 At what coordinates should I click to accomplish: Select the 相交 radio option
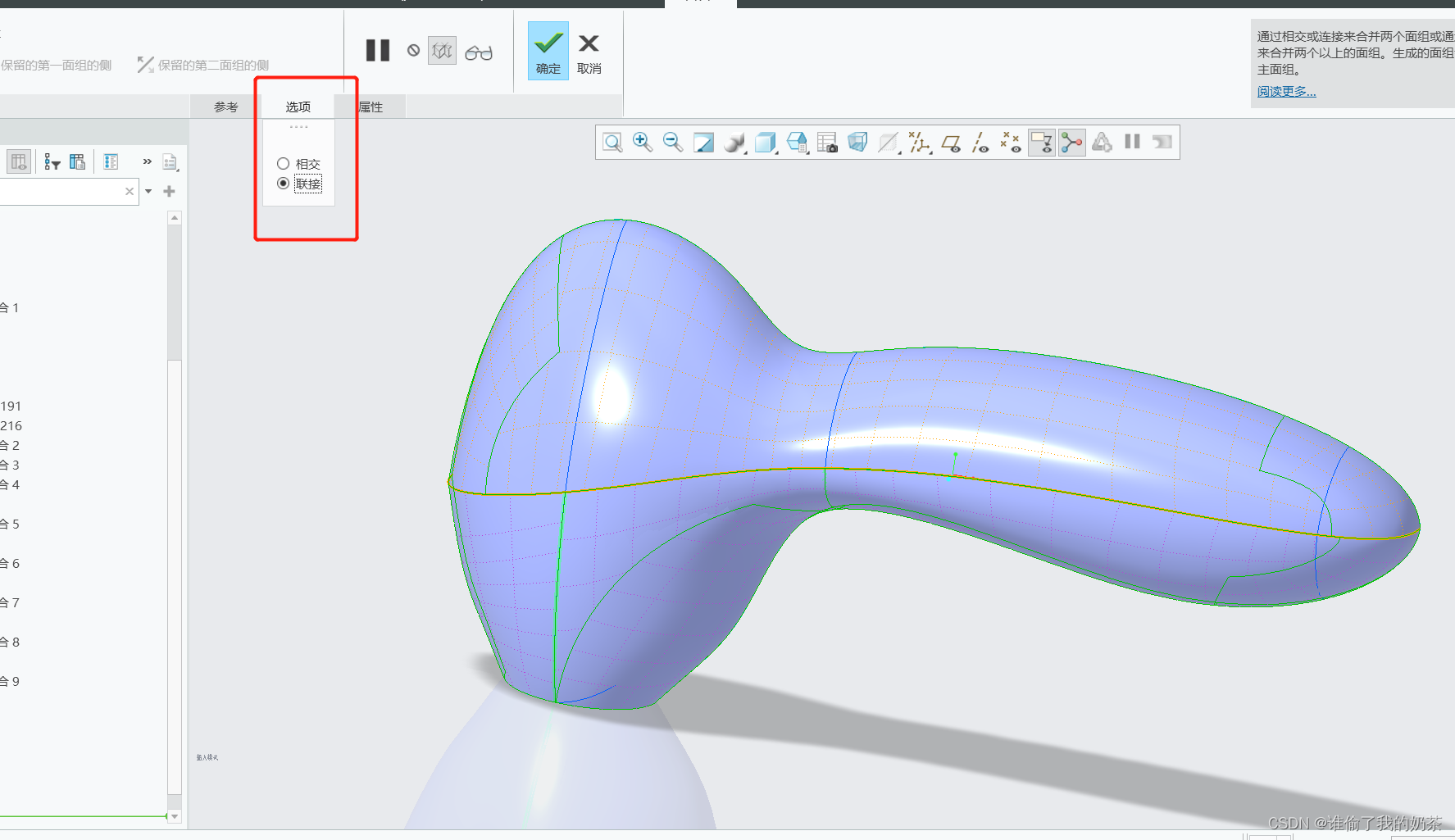pyautogui.click(x=284, y=164)
